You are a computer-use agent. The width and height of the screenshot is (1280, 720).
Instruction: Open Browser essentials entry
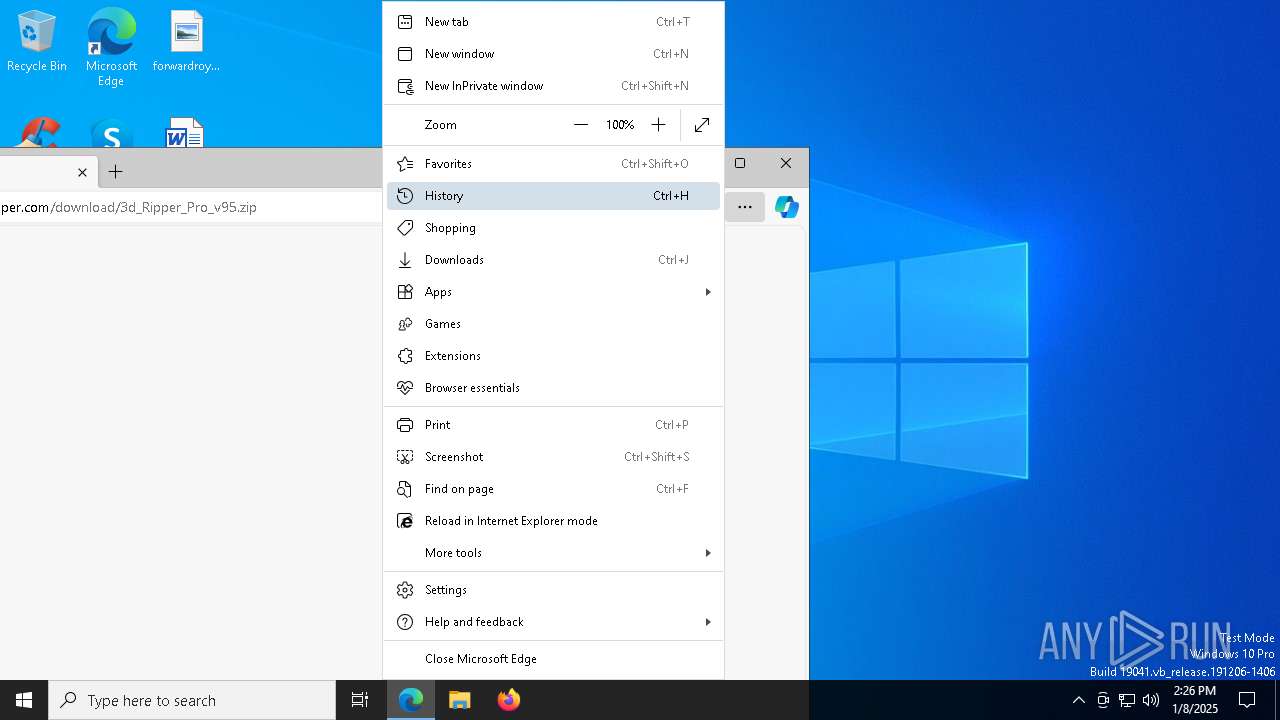pos(553,388)
